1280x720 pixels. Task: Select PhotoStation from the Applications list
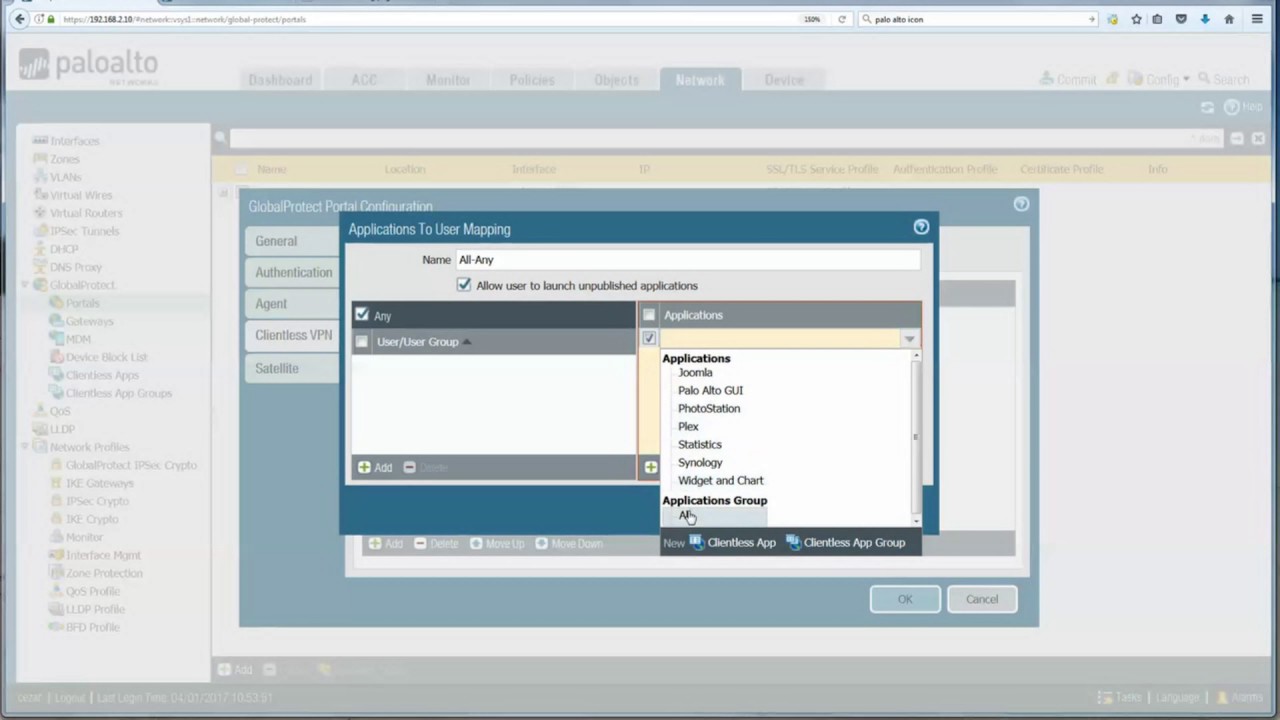coord(709,408)
